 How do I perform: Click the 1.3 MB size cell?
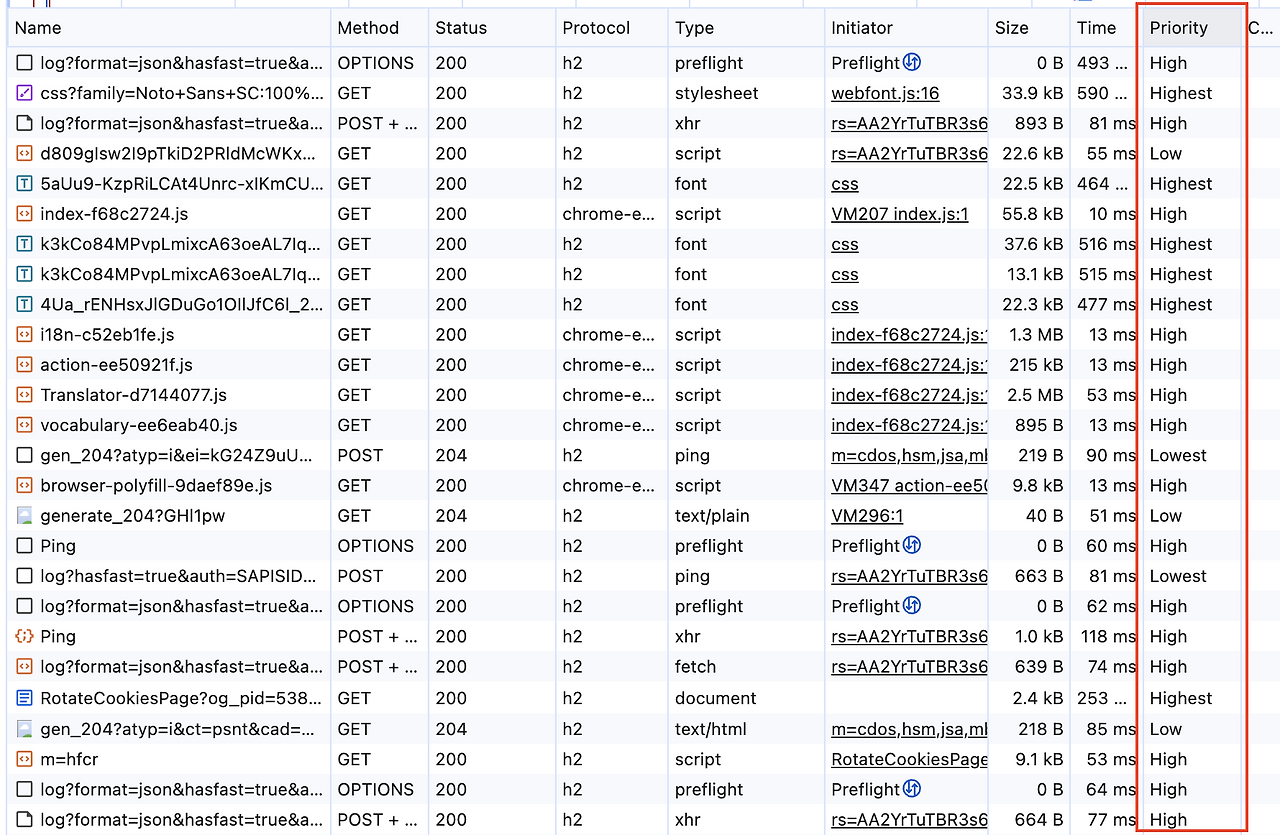click(x=1036, y=335)
